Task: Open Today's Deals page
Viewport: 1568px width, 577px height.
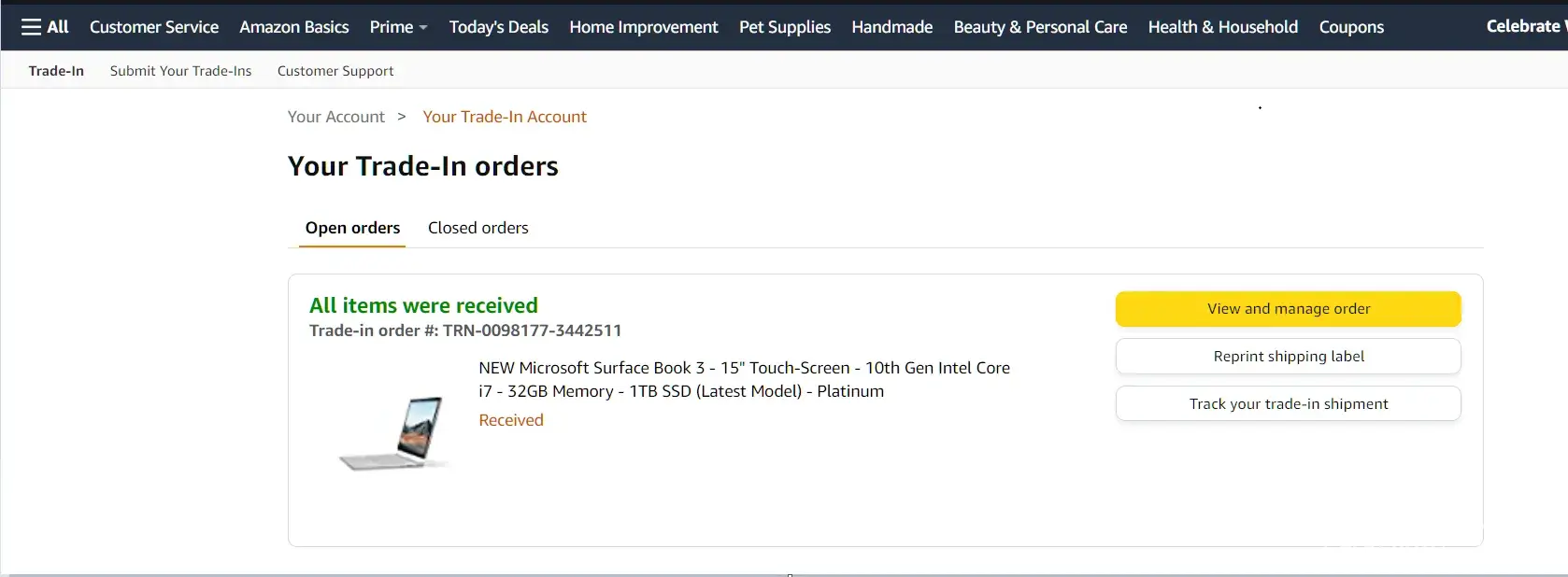Action: click(x=498, y=27)
